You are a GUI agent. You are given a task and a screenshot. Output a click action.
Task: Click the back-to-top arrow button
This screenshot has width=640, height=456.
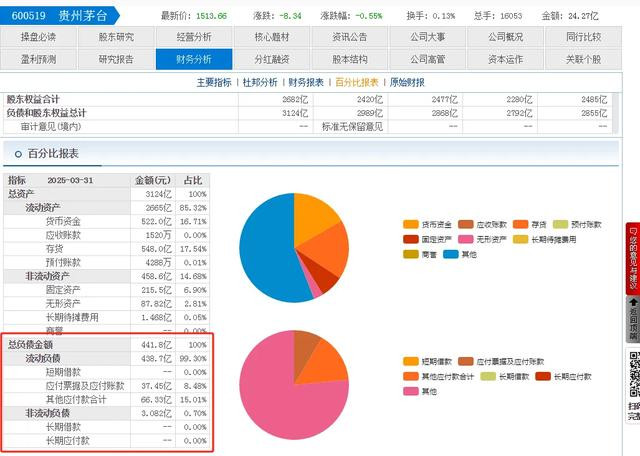(633, 320)
